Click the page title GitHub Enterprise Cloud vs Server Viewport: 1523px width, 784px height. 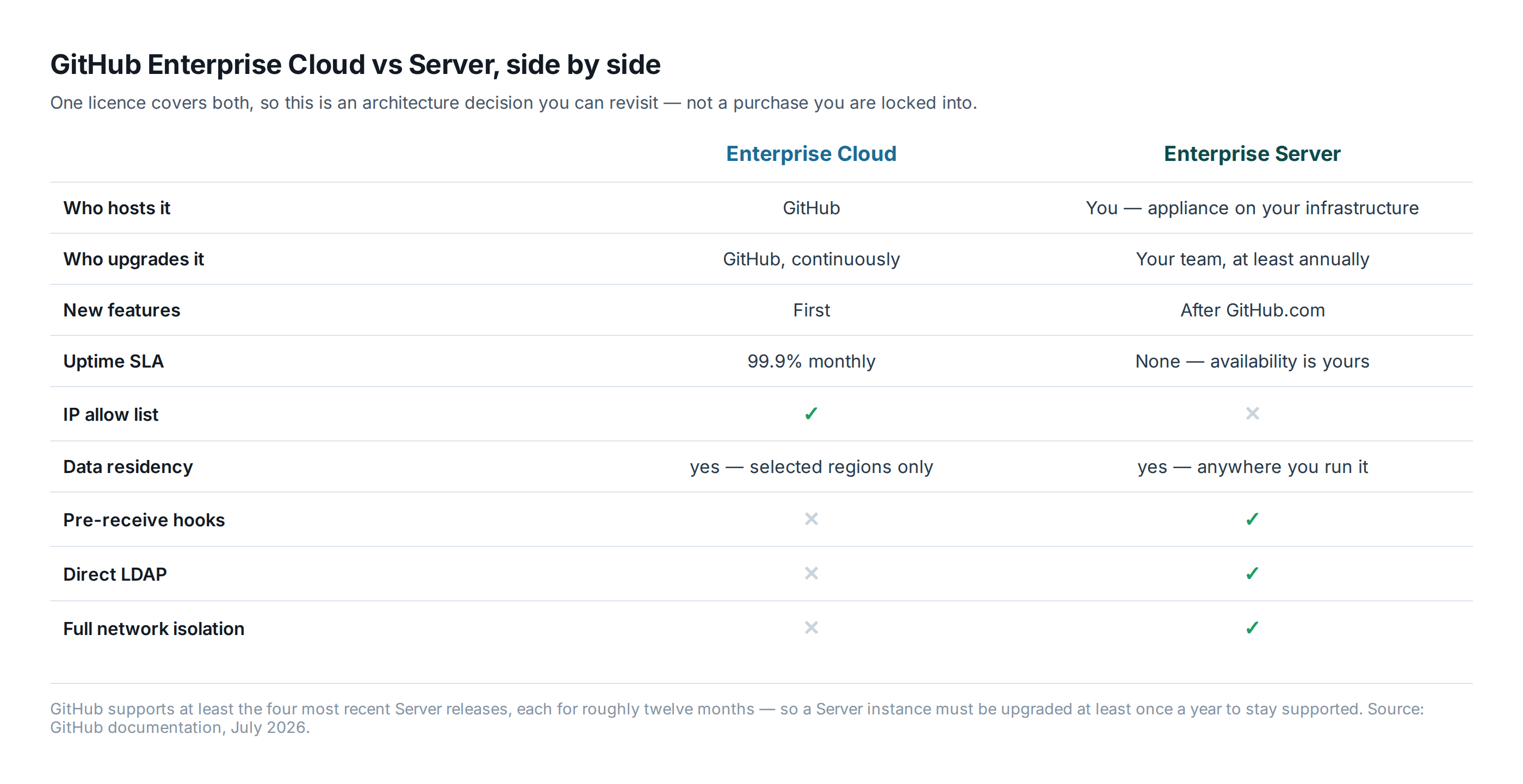coord(355,64)
